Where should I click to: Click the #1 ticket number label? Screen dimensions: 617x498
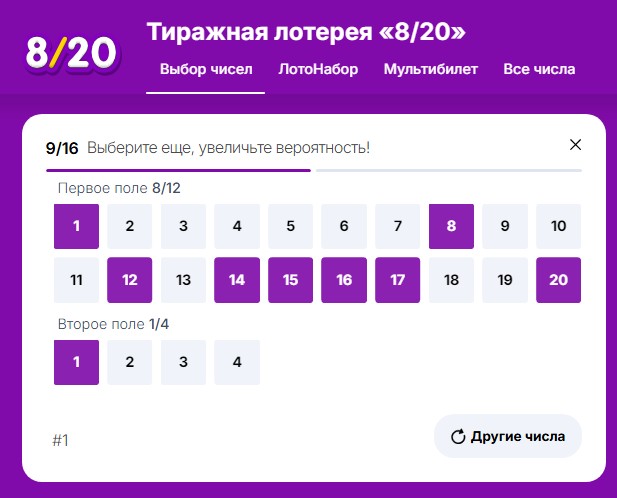click(60, 440)
